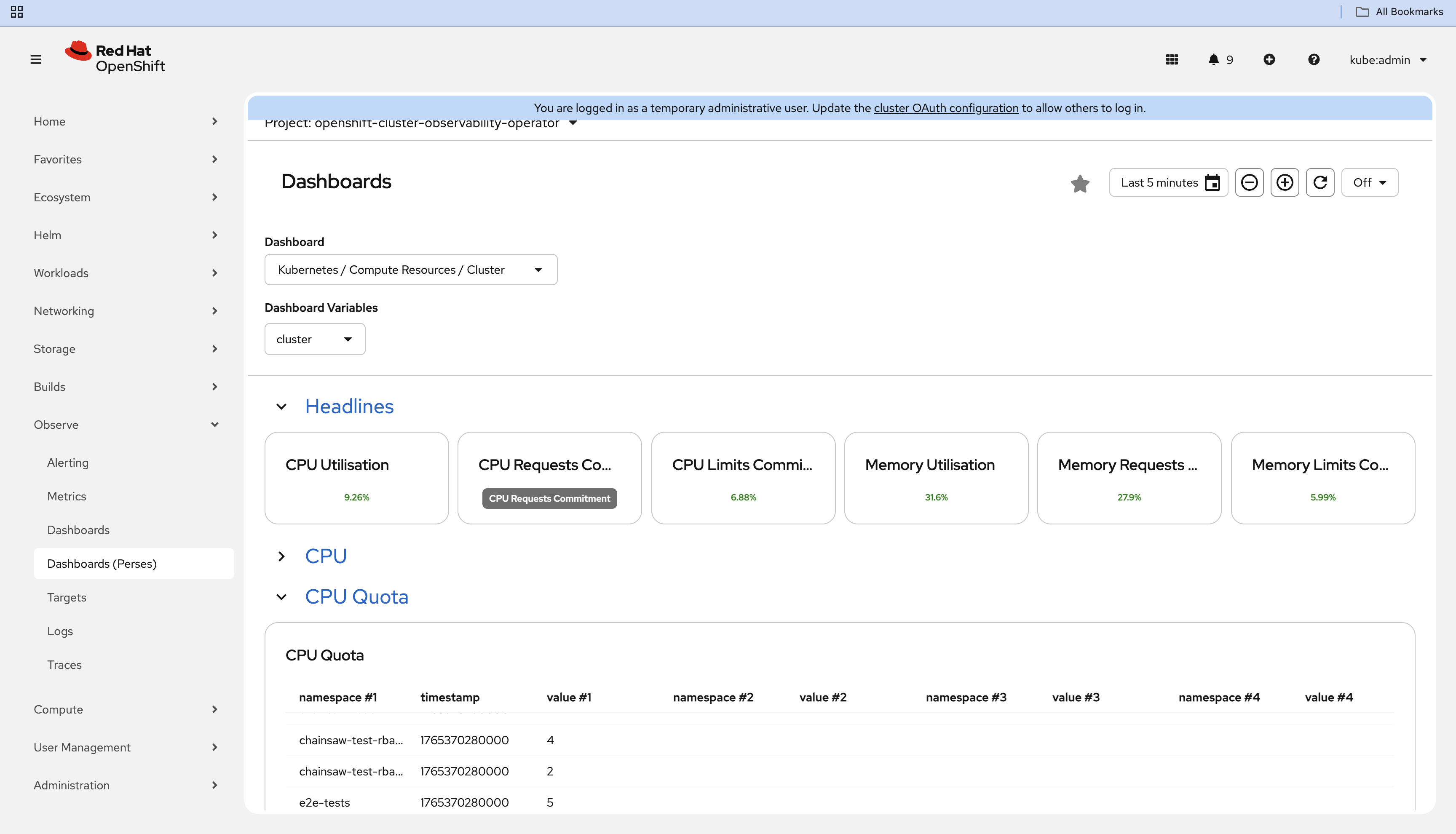Click the notifications bell icon

pos(1213,59)
